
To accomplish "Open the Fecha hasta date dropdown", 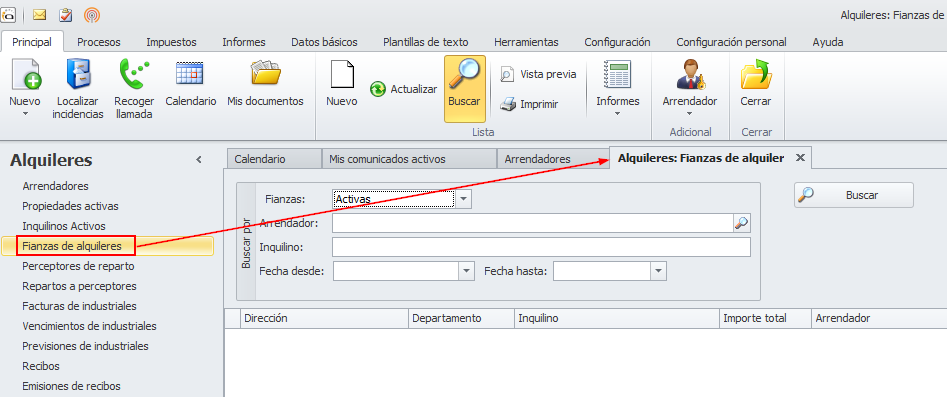I will point(658,271).
